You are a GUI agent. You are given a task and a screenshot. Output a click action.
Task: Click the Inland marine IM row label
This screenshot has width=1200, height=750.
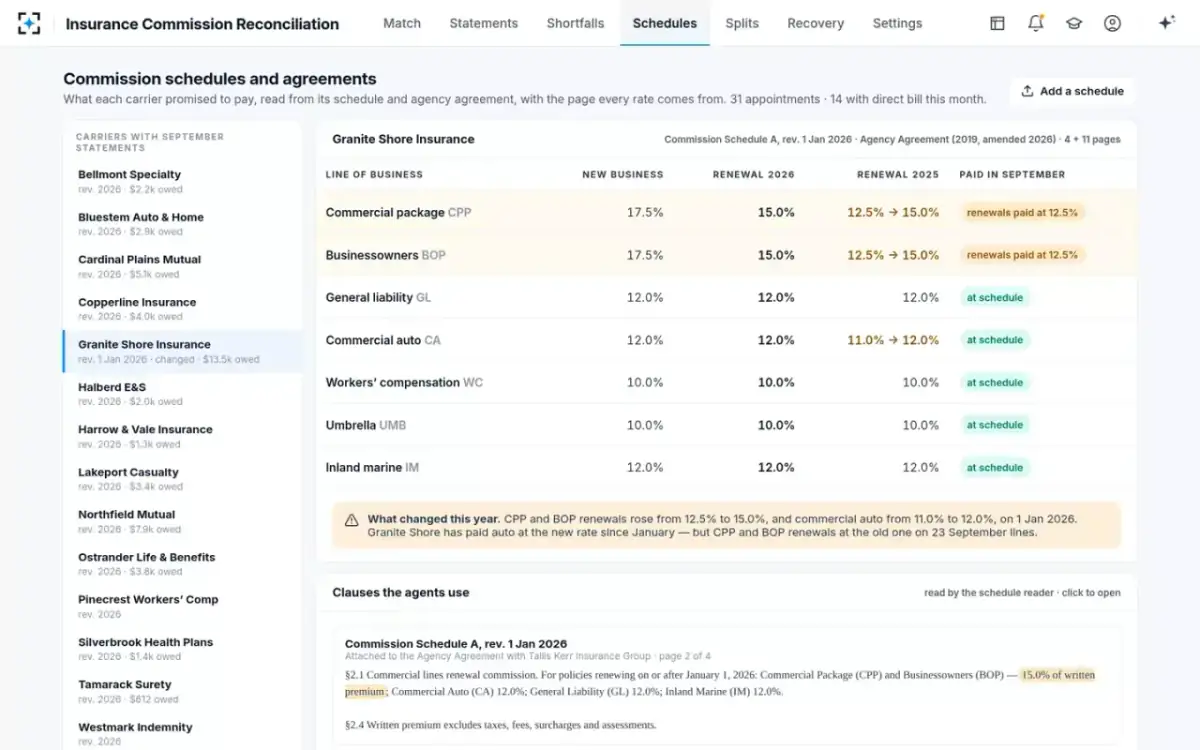pos(372,467)
